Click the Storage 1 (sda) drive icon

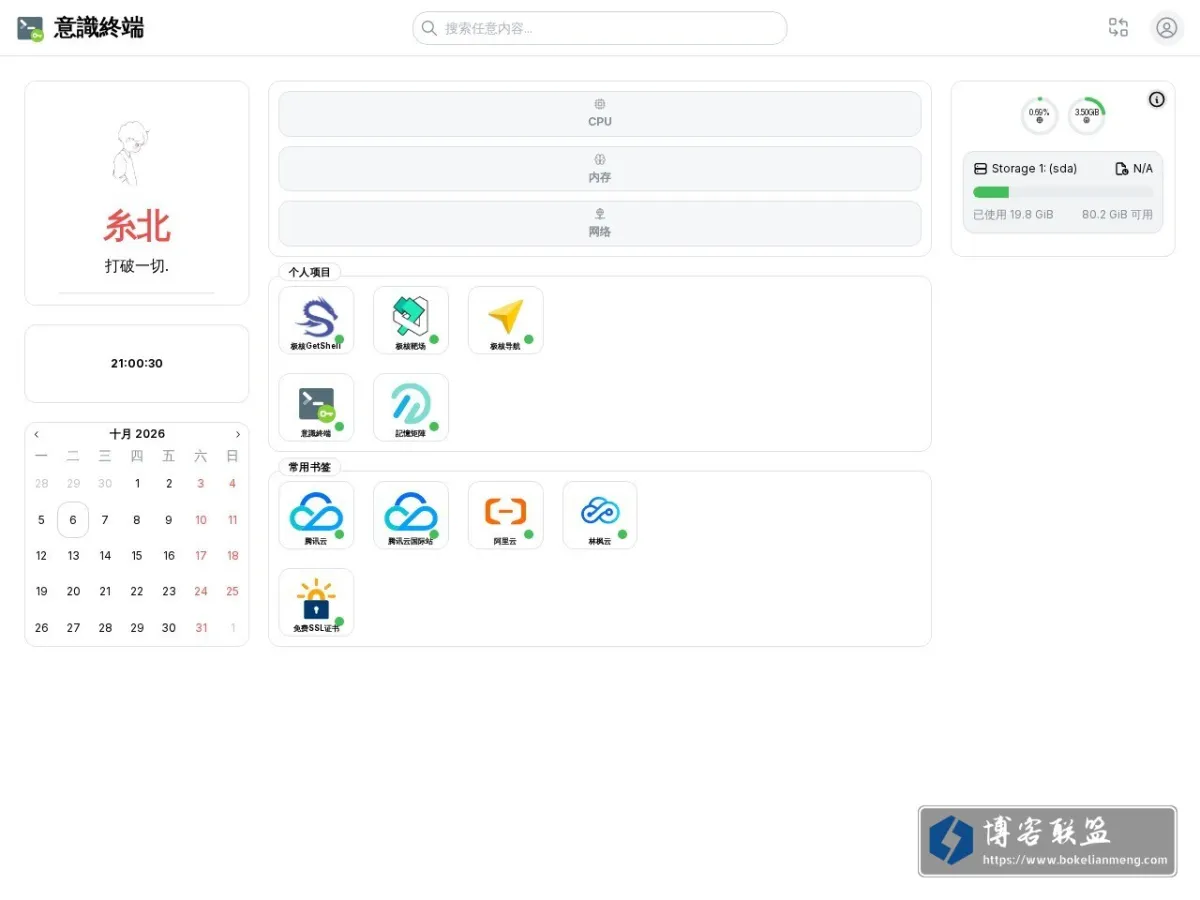pyautogui.click(x=981, y=169)
